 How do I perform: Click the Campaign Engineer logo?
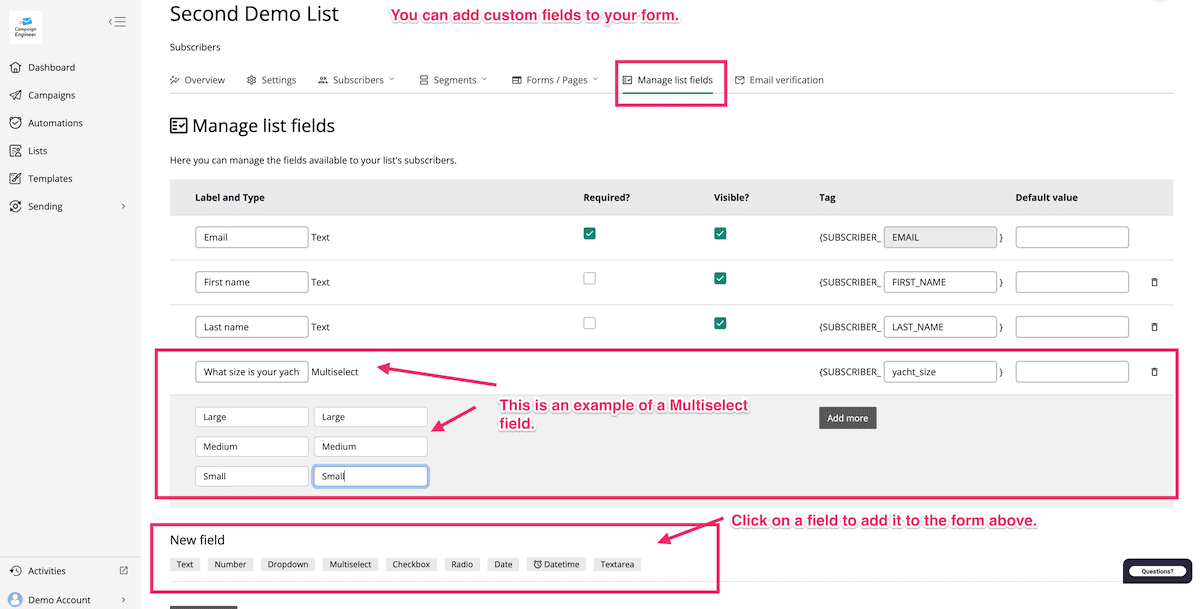coord(25,27)
